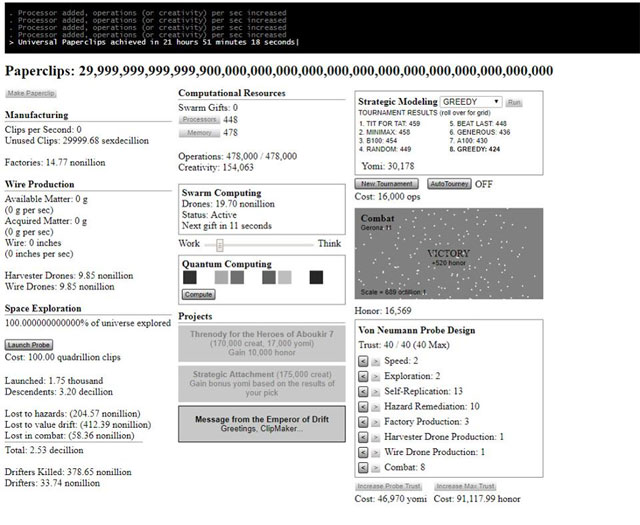Viewport: 640px width, 525px height.
Task: Launch a probe in Space Exploration
Action: [29, 345]
